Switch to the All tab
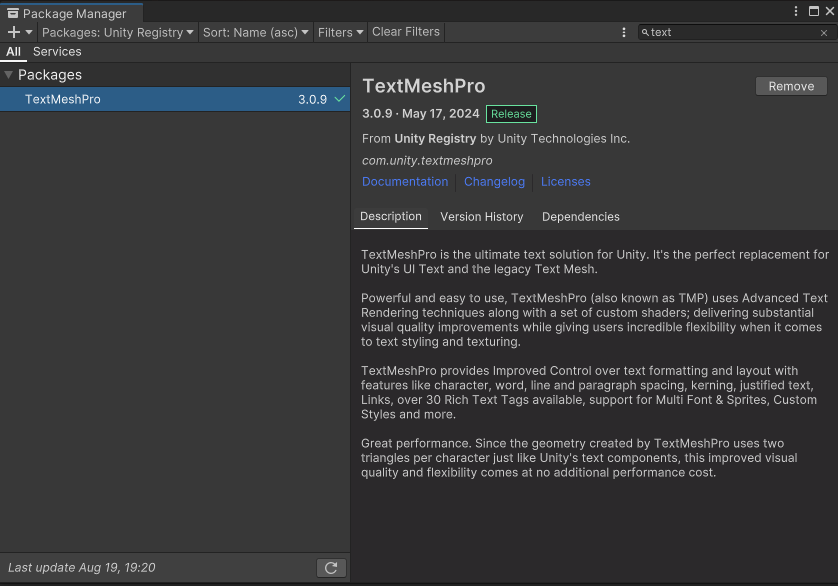Viewport: 838px width, 586px height. click(x=13, y=52)
